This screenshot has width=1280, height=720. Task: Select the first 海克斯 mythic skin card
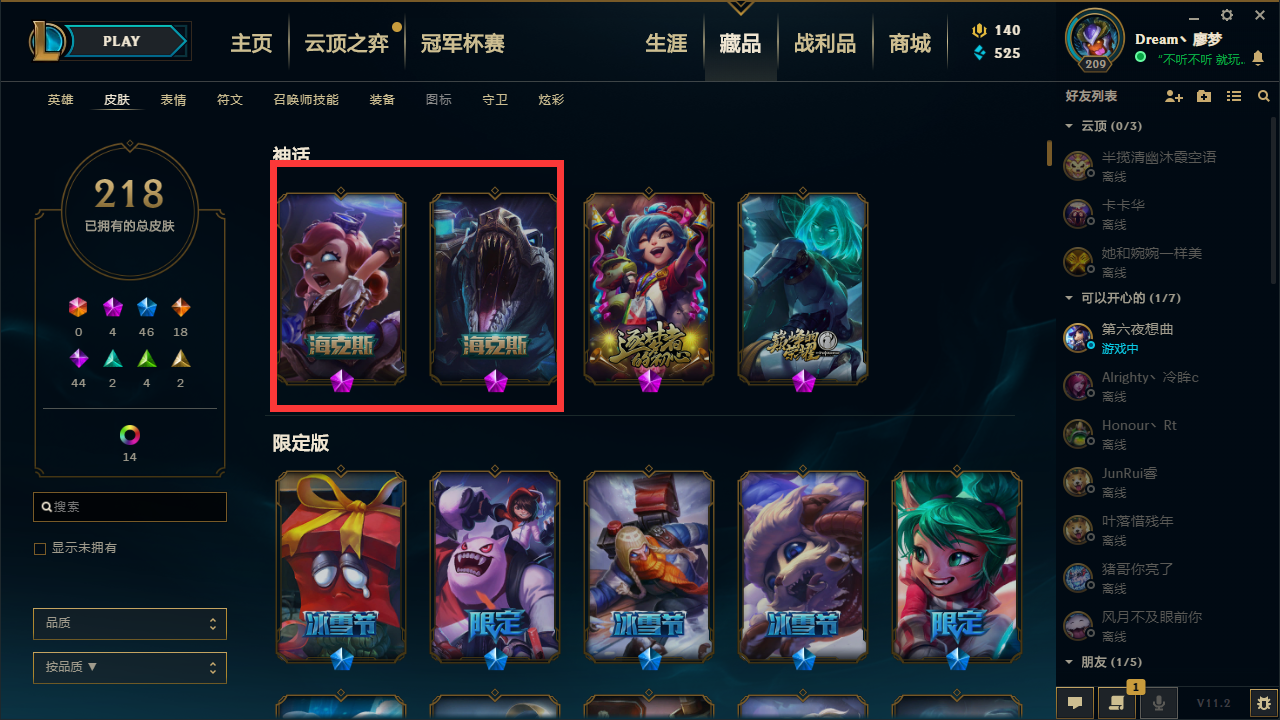point(341,288)
